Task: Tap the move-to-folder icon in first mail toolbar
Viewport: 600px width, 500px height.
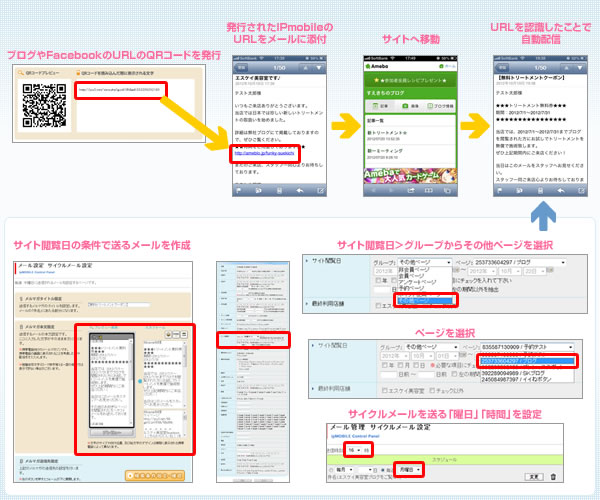Action: click(259, 190)
